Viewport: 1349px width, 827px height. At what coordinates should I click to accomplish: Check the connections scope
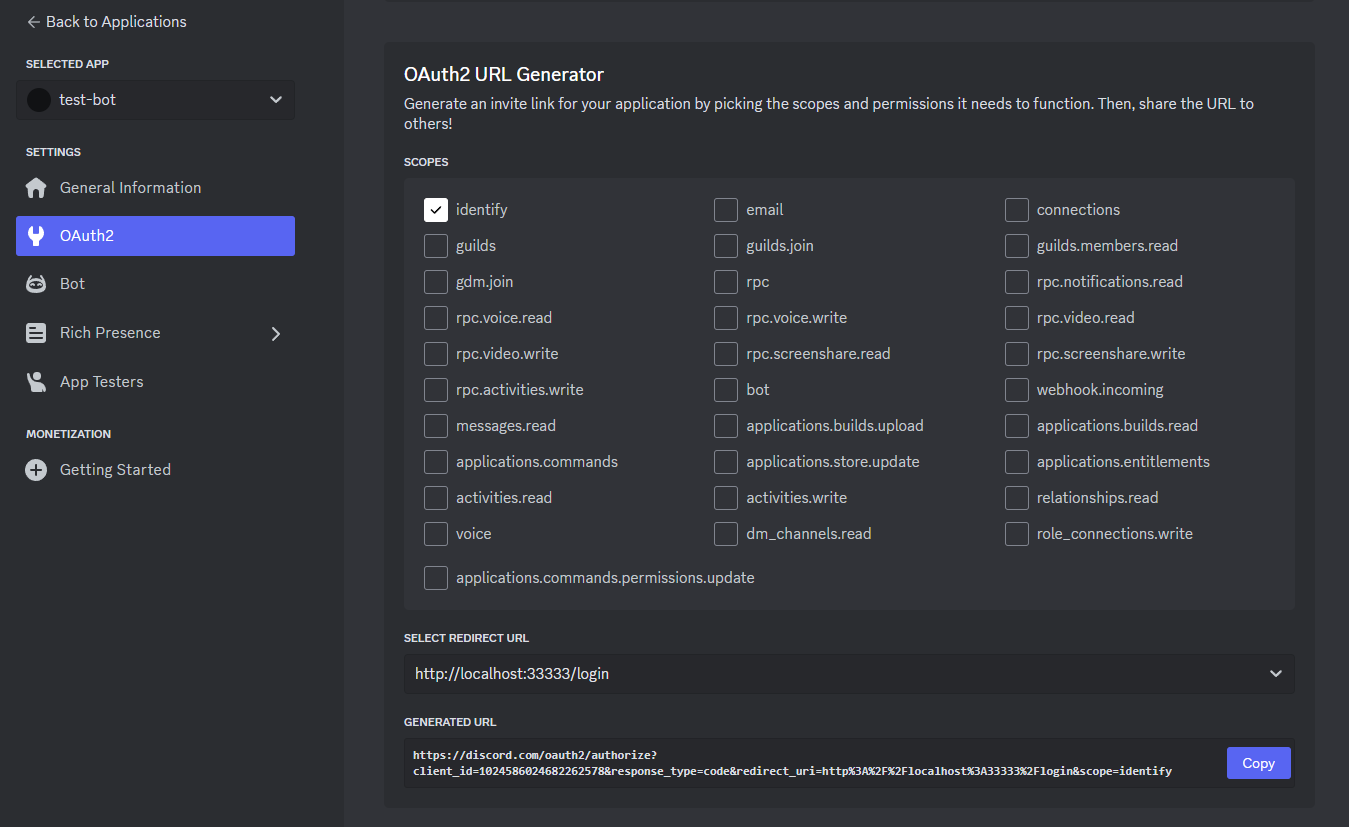click(1017, 210)
